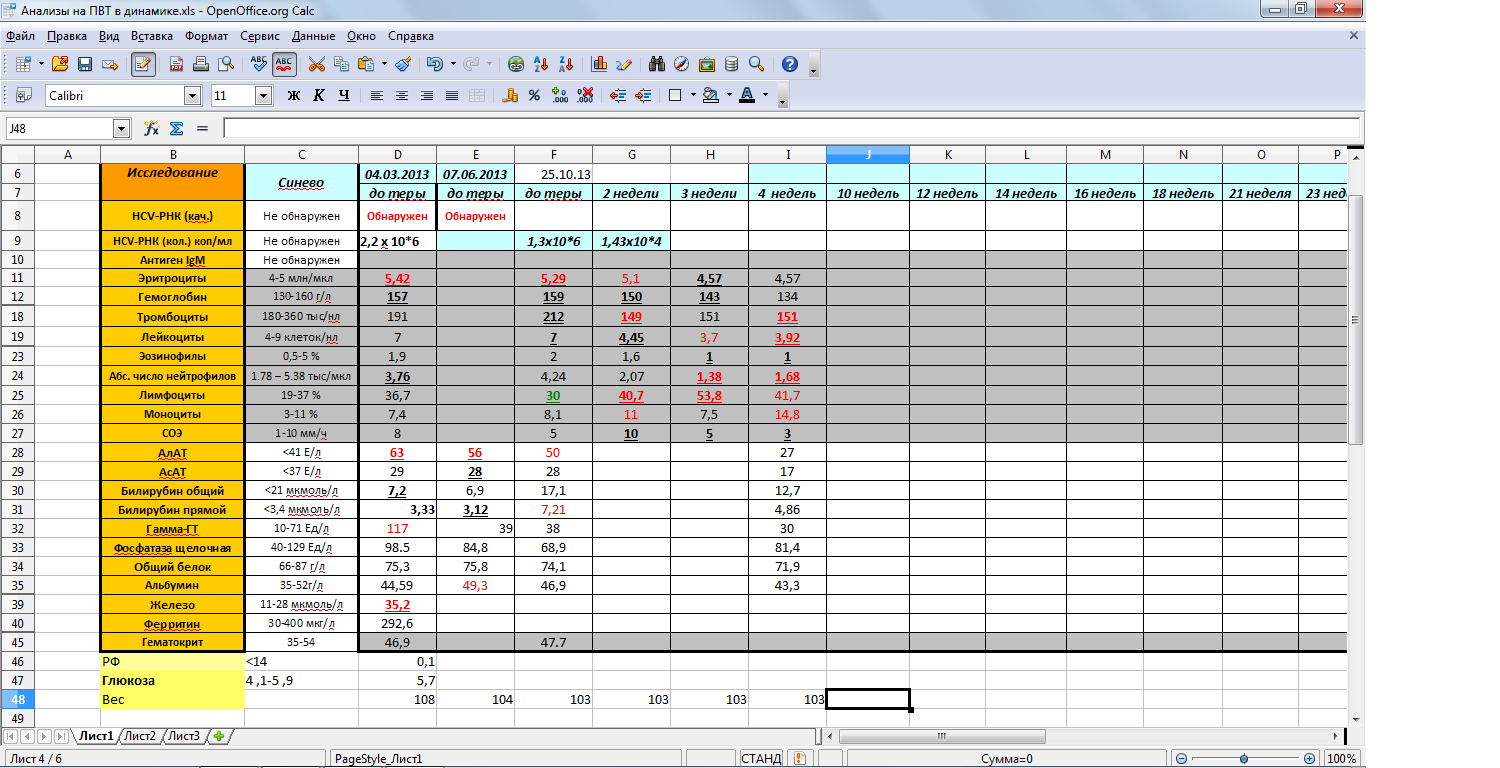The image size is (1500, 768).
Task: Copy selection to clipboard
Action: (341, 64)
